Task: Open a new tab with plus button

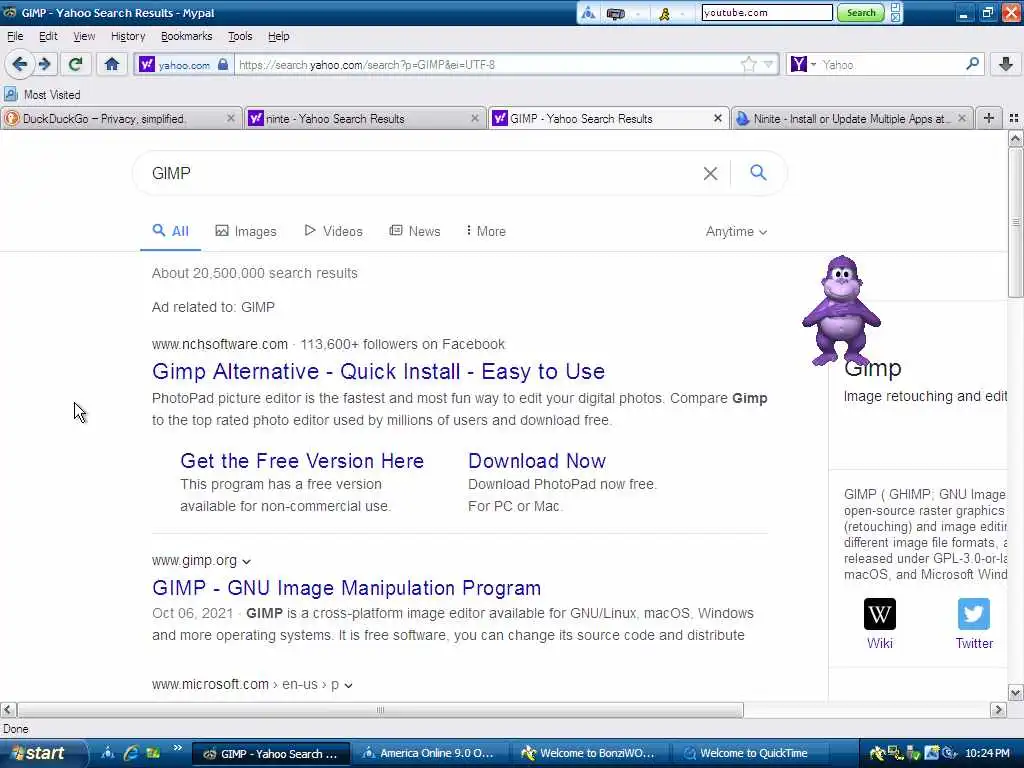Action: 989,118
